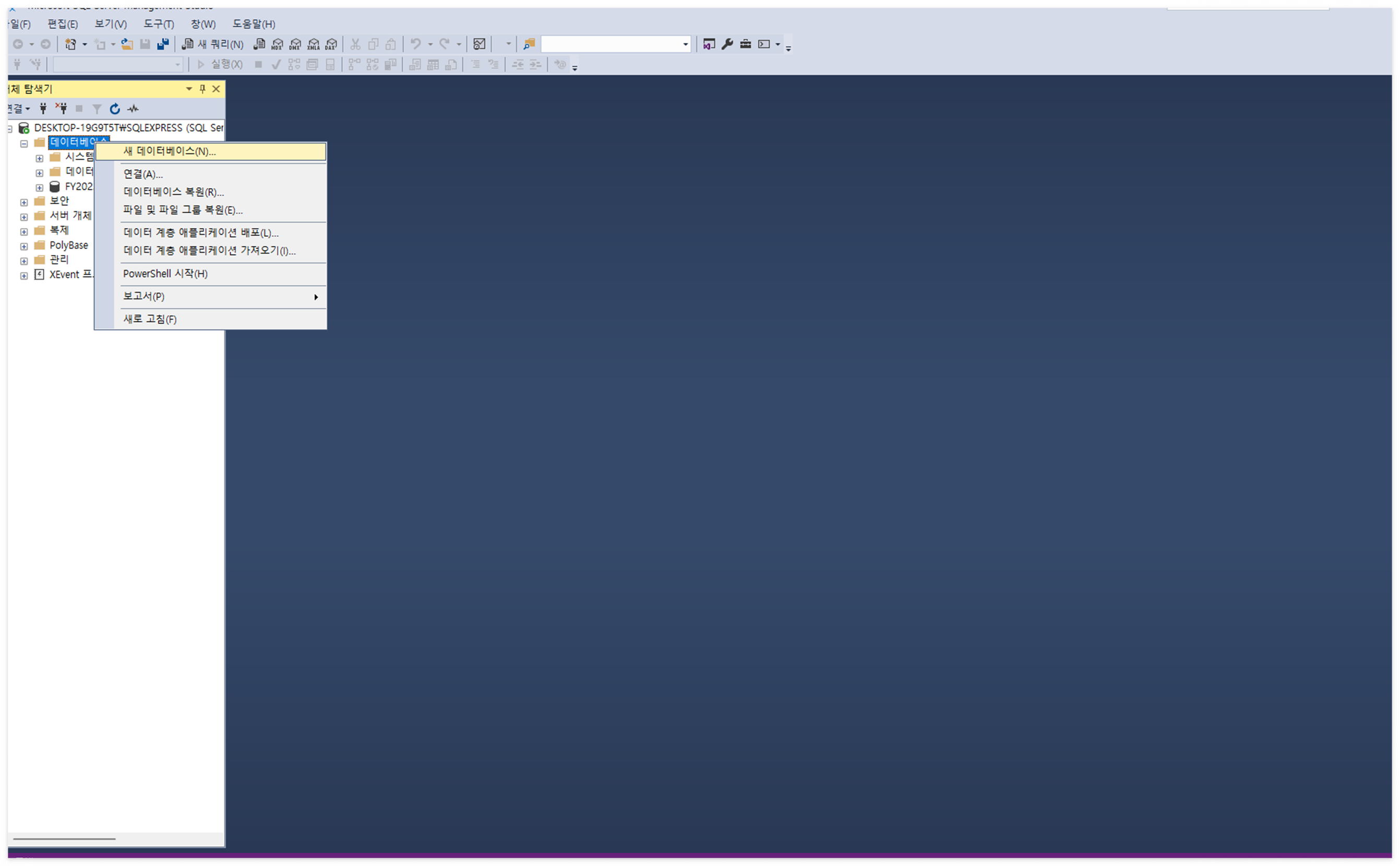
Task: Click the Object Explorer horizontal scrollbar
Action: point(64,839)
